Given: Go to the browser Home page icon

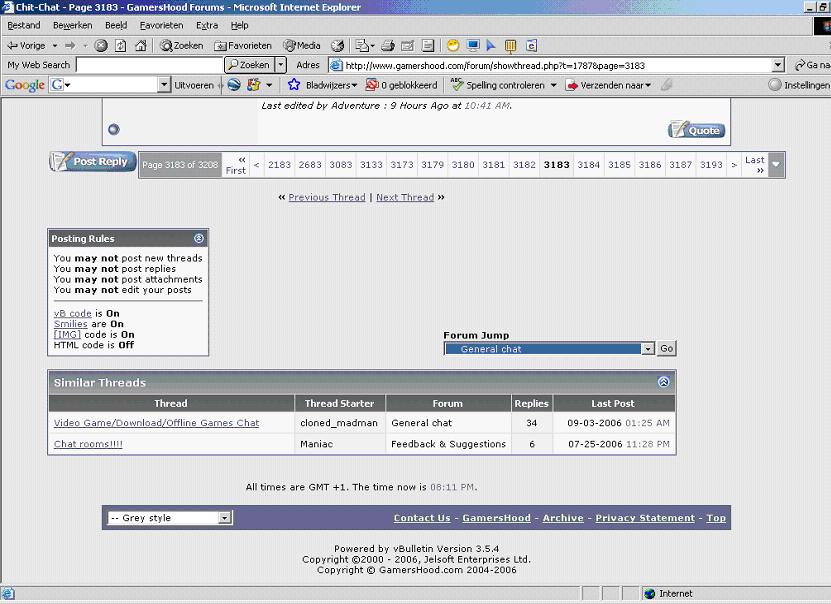Looking at the screenshot, I should coord(140,46).
